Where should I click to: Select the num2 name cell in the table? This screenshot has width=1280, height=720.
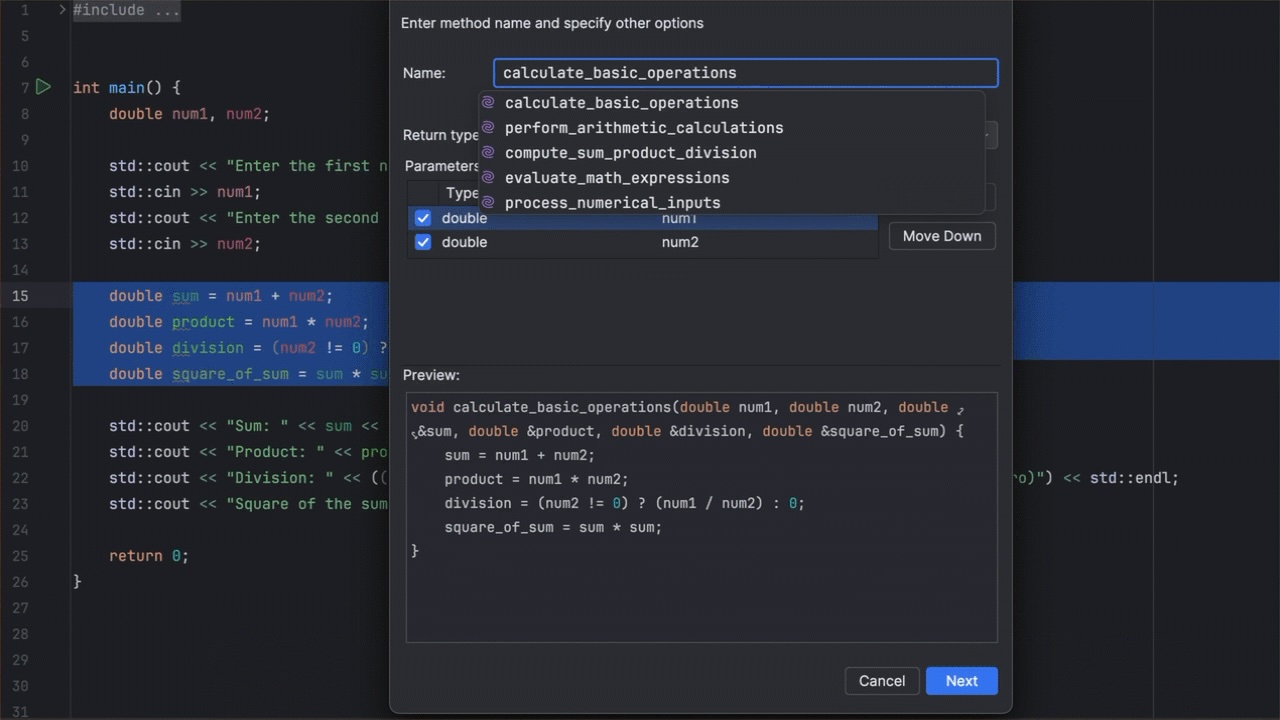pos(680,242)
